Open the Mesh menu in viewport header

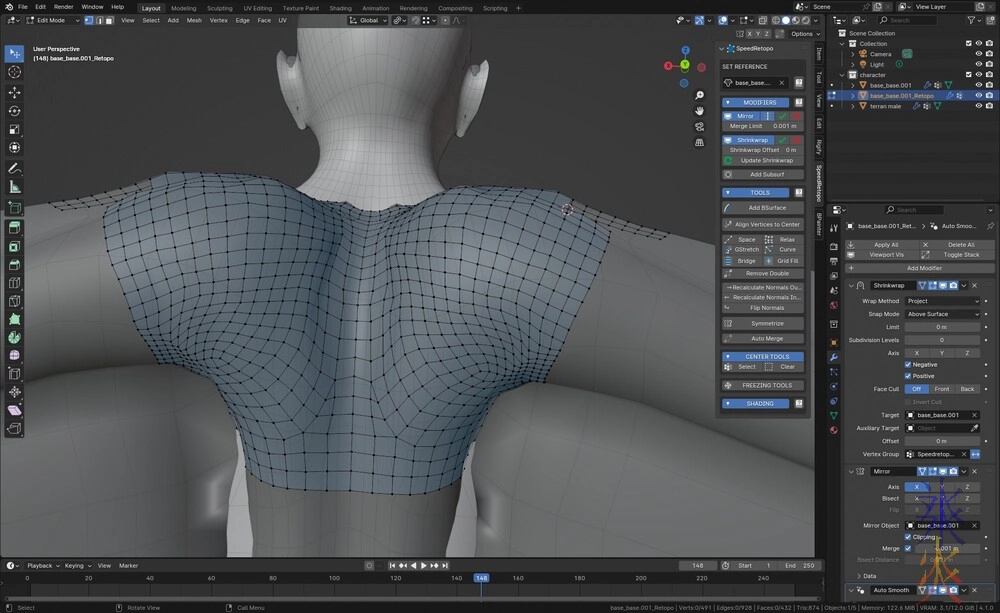click(194, 20)
